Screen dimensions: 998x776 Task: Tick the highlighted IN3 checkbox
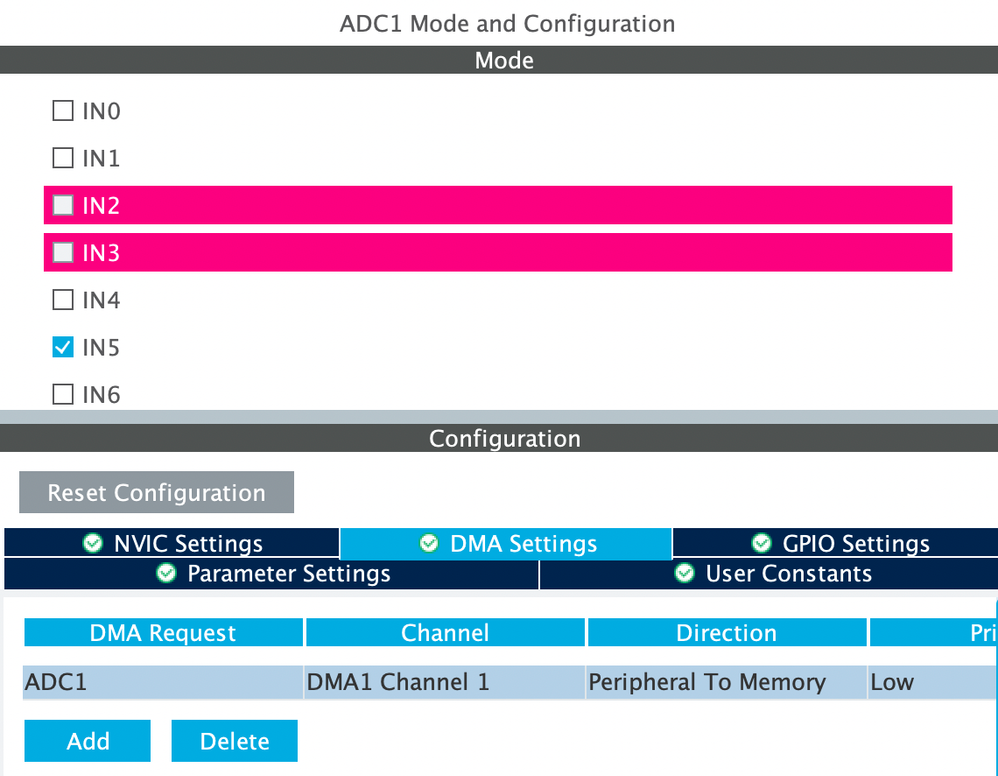[x=63, y=253]
